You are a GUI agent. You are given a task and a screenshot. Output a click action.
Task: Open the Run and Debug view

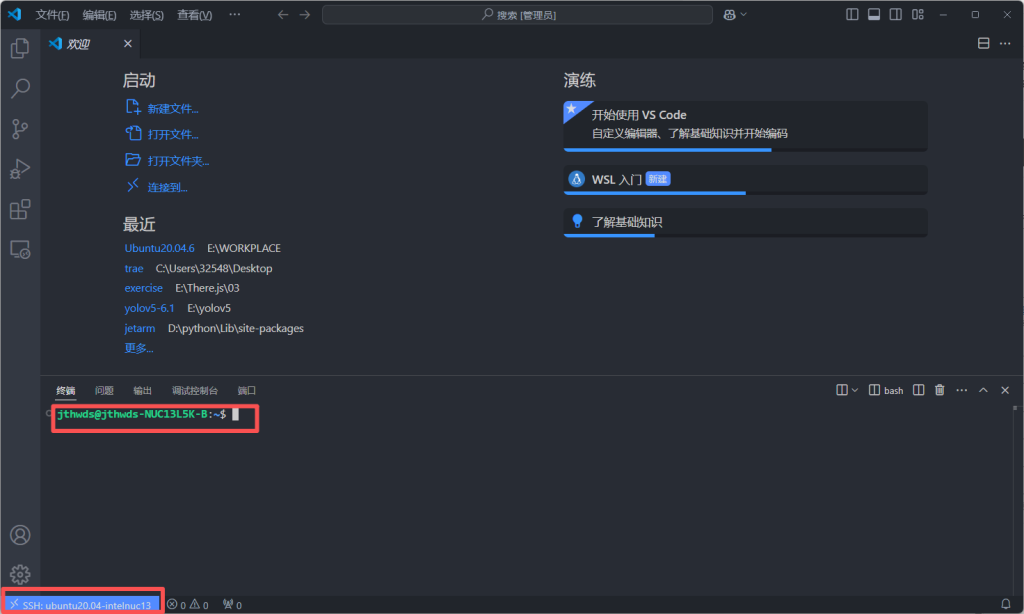pyautogui.click(x=19, y=169)
